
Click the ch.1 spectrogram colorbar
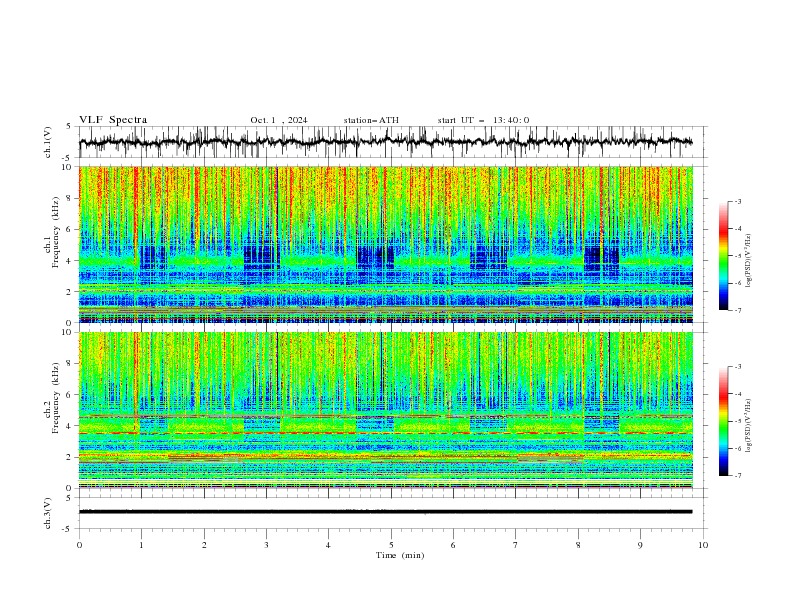723,256
